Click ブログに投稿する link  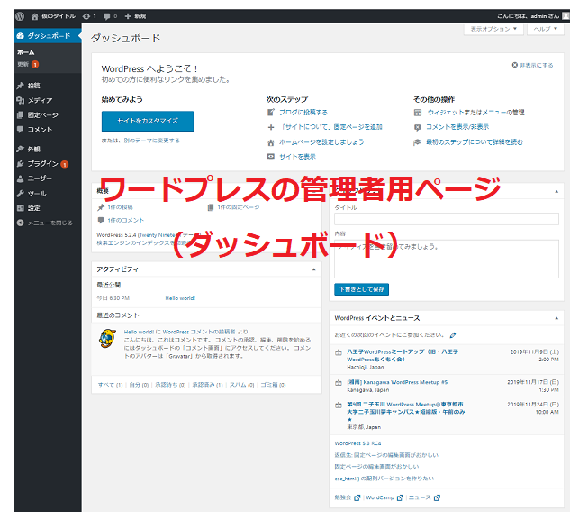point(303,112)
